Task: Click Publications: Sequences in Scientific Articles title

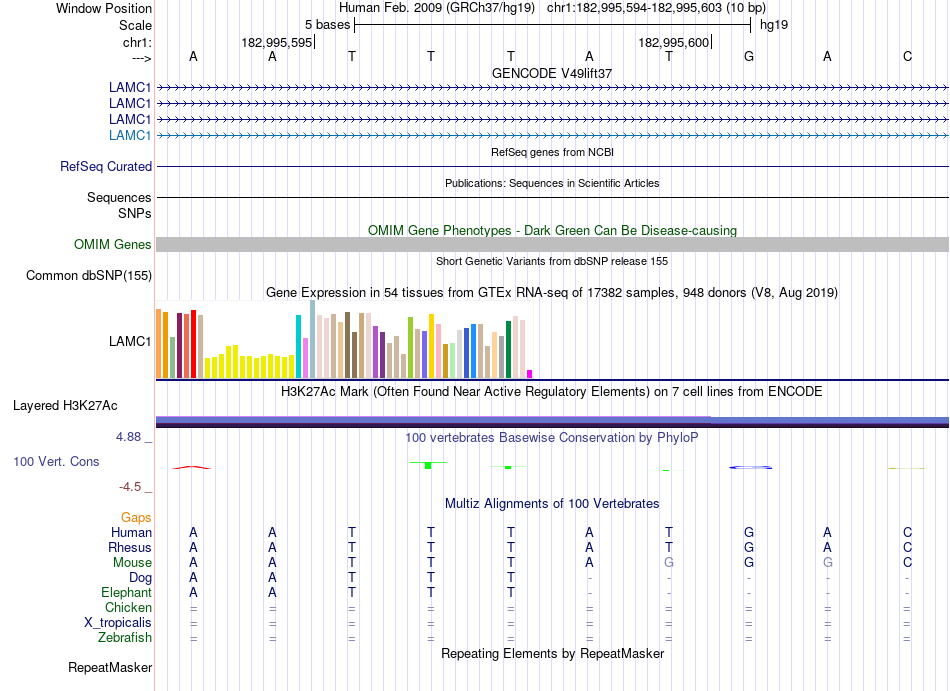Action: point(552,183)
